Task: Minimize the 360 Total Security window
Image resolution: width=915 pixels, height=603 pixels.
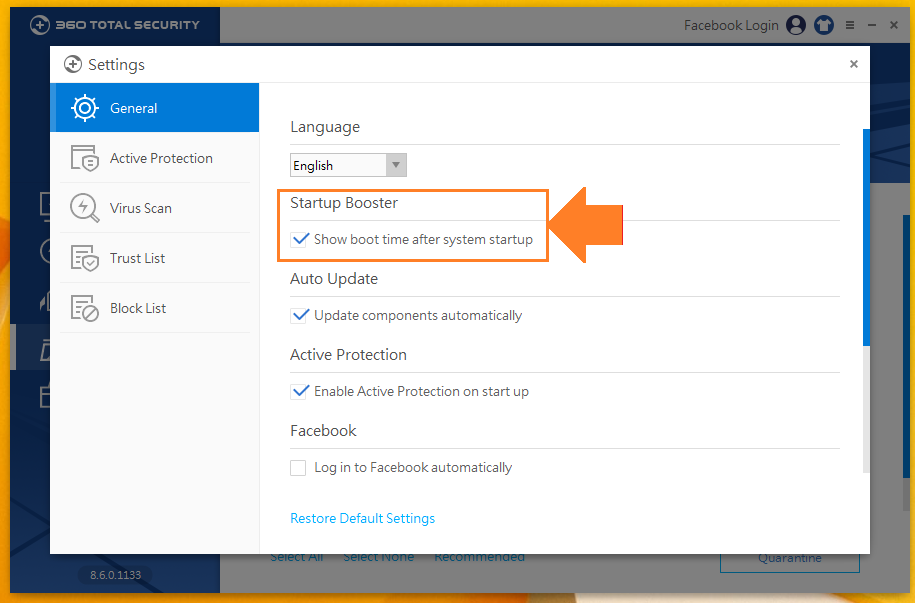Action: click(872, 25)
